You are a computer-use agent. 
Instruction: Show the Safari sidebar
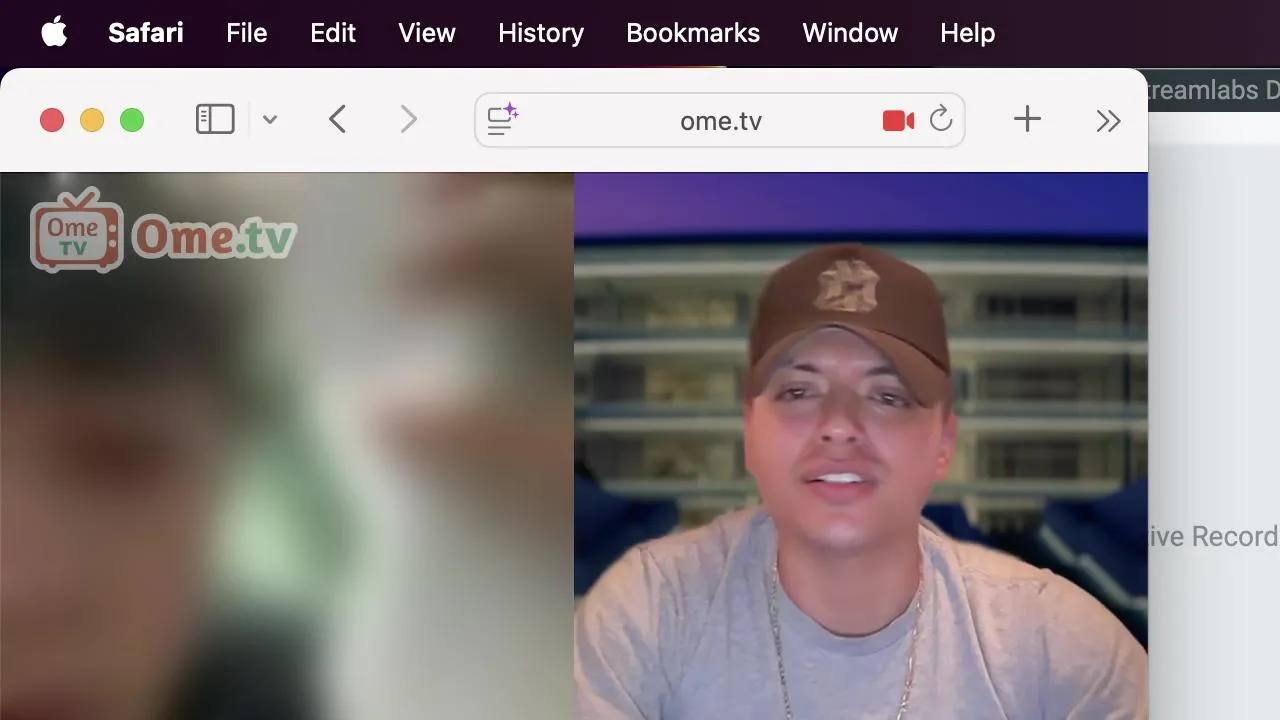[215, 120]
